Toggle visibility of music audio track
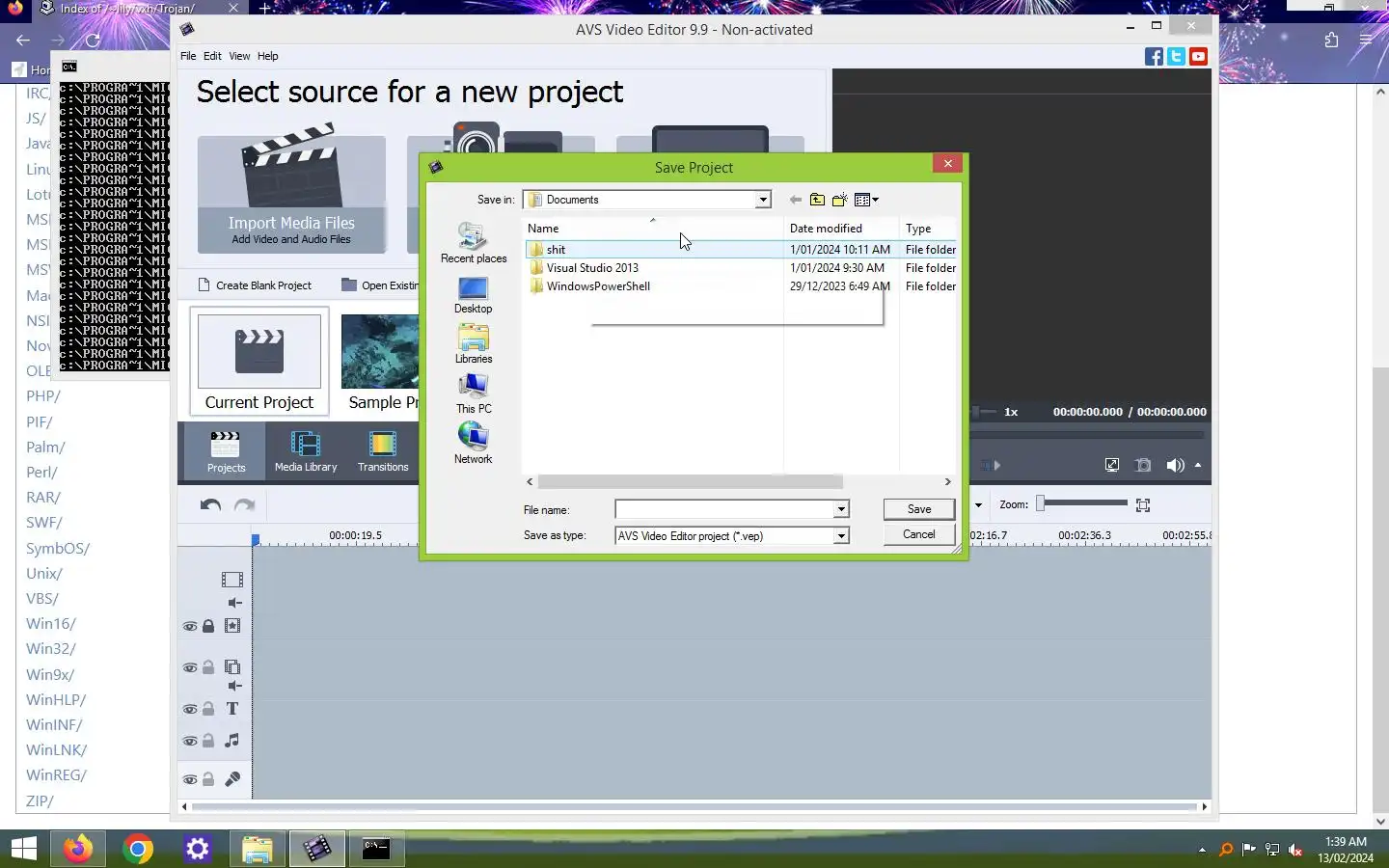Screen dimensions: 1389x868 (190, 742)
